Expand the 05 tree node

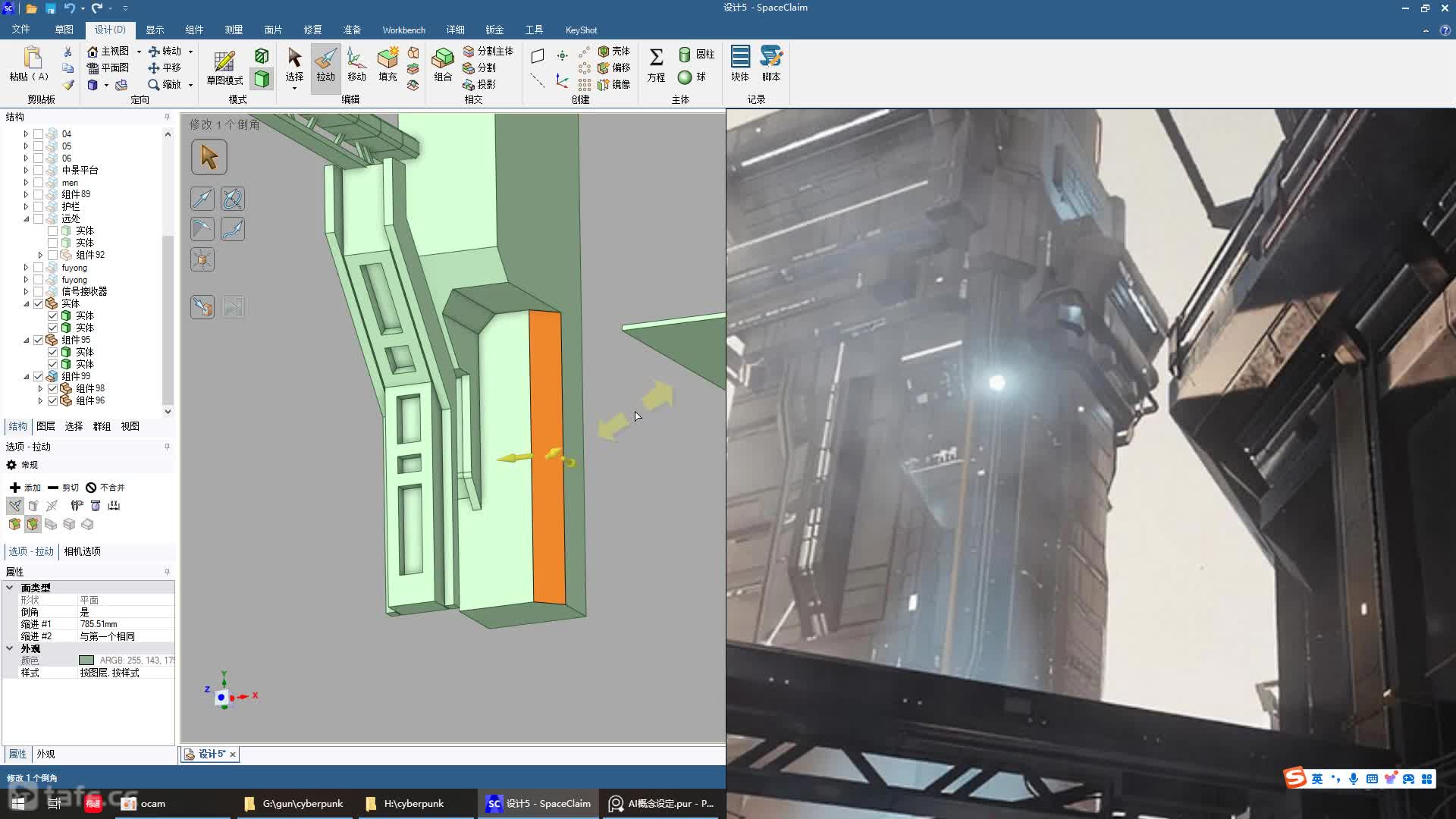[x=26, y=146]
